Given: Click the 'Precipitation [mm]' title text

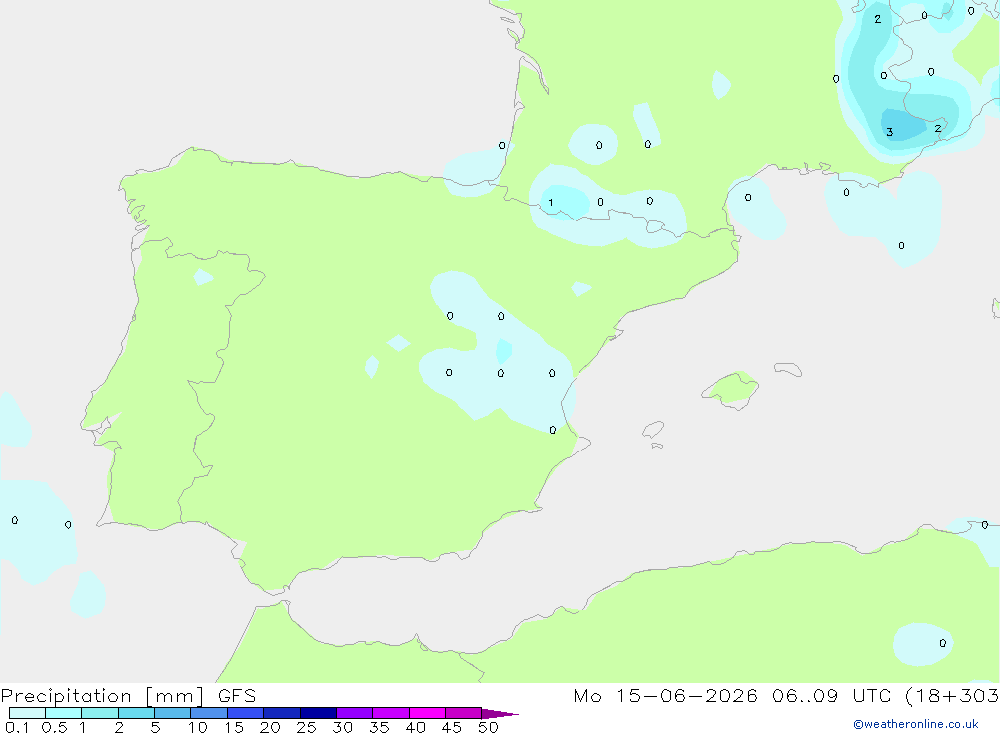Looking at the screenshot, I should pyautogui.click(x=103, y=695).
